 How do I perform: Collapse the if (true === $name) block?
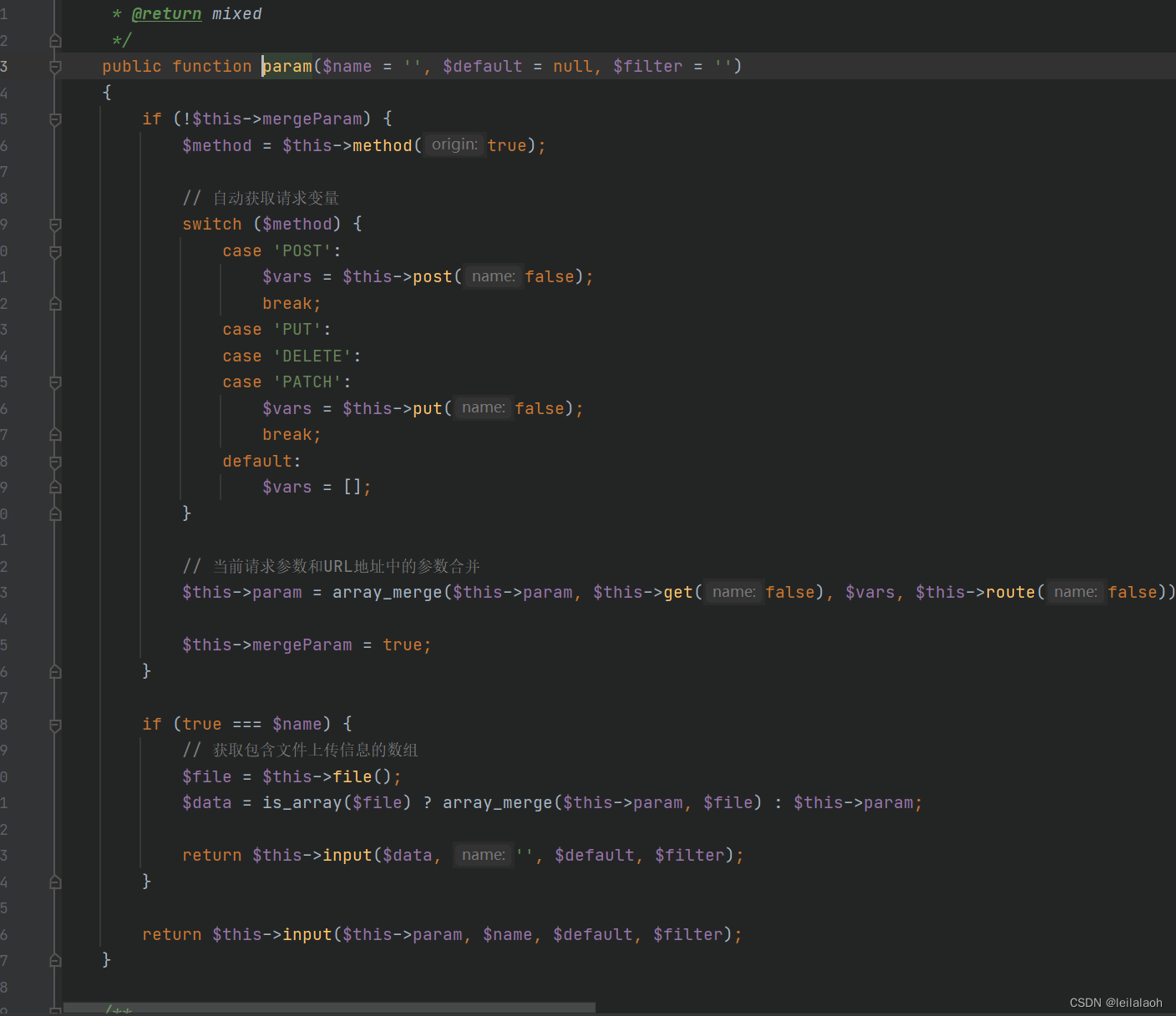click(55, 725)
